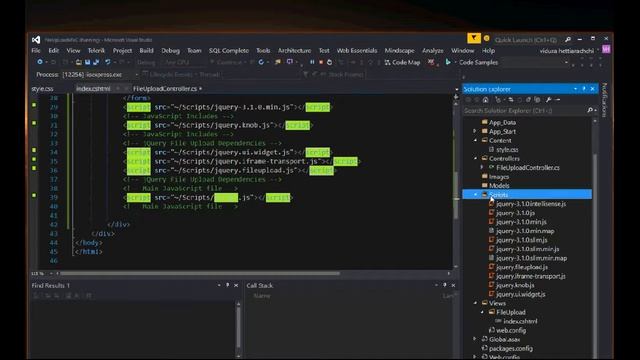Open the SQL Complete menu
The width and height of the screenshot is (640, 360).
pyautogui.click(x=229, y=51)
